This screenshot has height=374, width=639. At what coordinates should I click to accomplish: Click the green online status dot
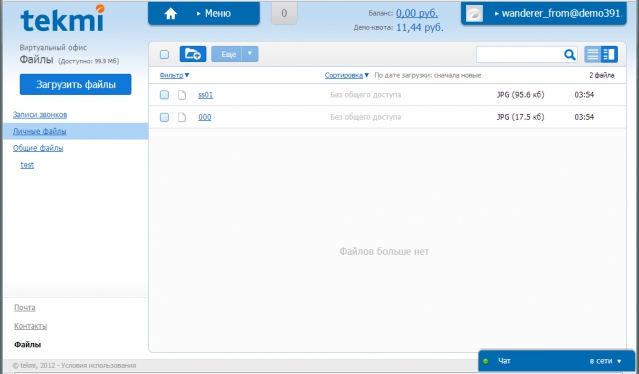pos(485,361)
